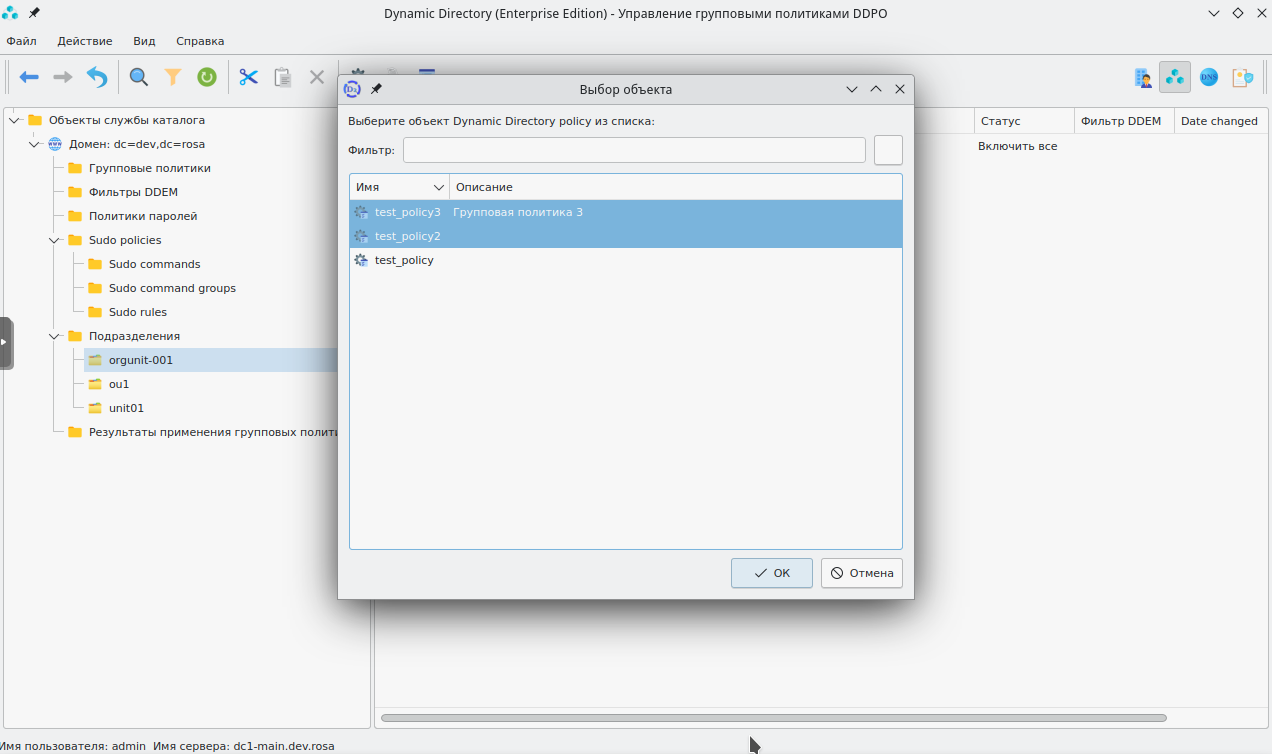Collapse the Домен: dc=dev,dc=rosa node
Viewport: 1272px width, 754px height.
pyautogui.click(x=34, y=144)
